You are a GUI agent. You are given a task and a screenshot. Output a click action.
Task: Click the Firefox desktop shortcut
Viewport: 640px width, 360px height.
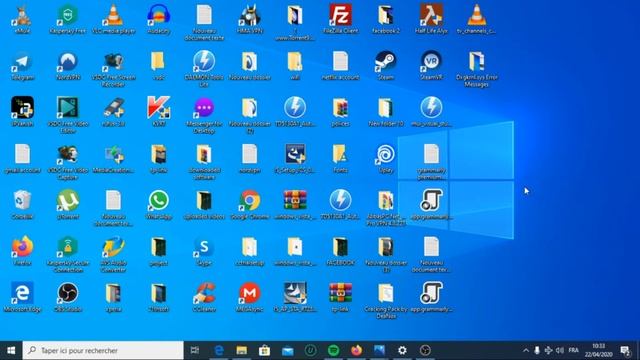[22, 251]
